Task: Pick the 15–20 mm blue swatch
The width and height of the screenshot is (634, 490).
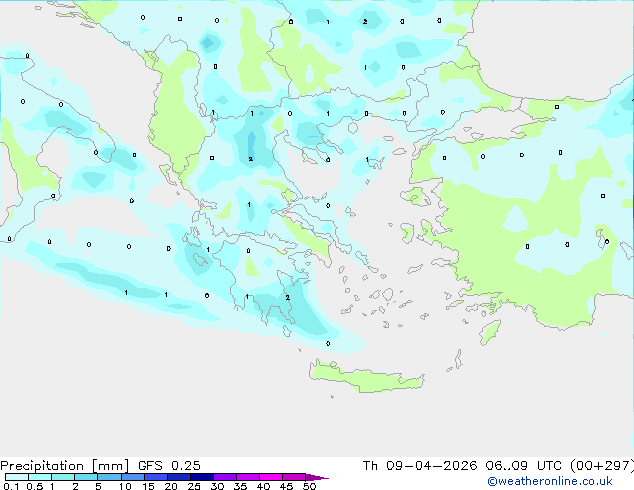Action: click(155, 477)
